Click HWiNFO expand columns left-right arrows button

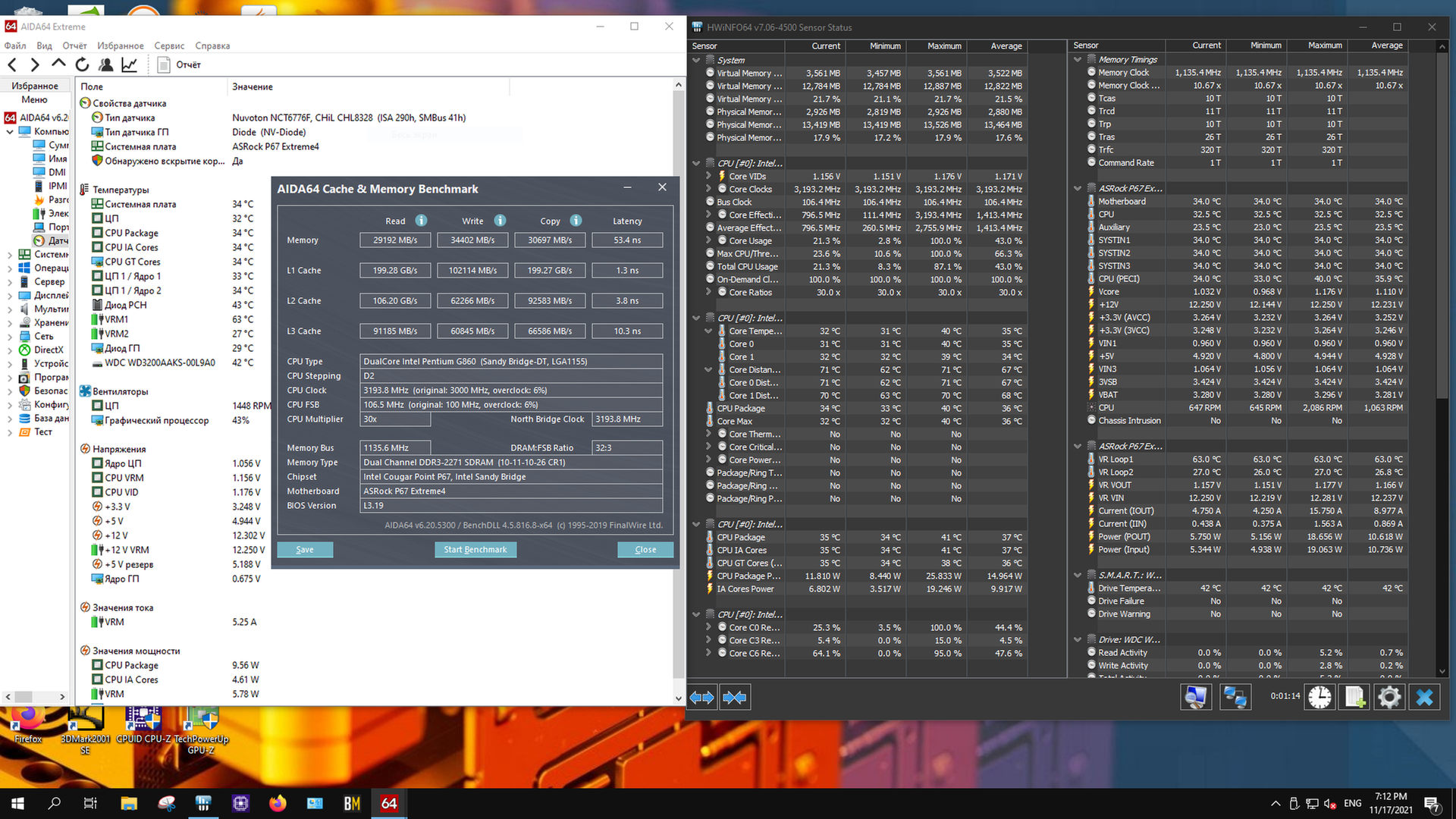(x=702, y=697)
